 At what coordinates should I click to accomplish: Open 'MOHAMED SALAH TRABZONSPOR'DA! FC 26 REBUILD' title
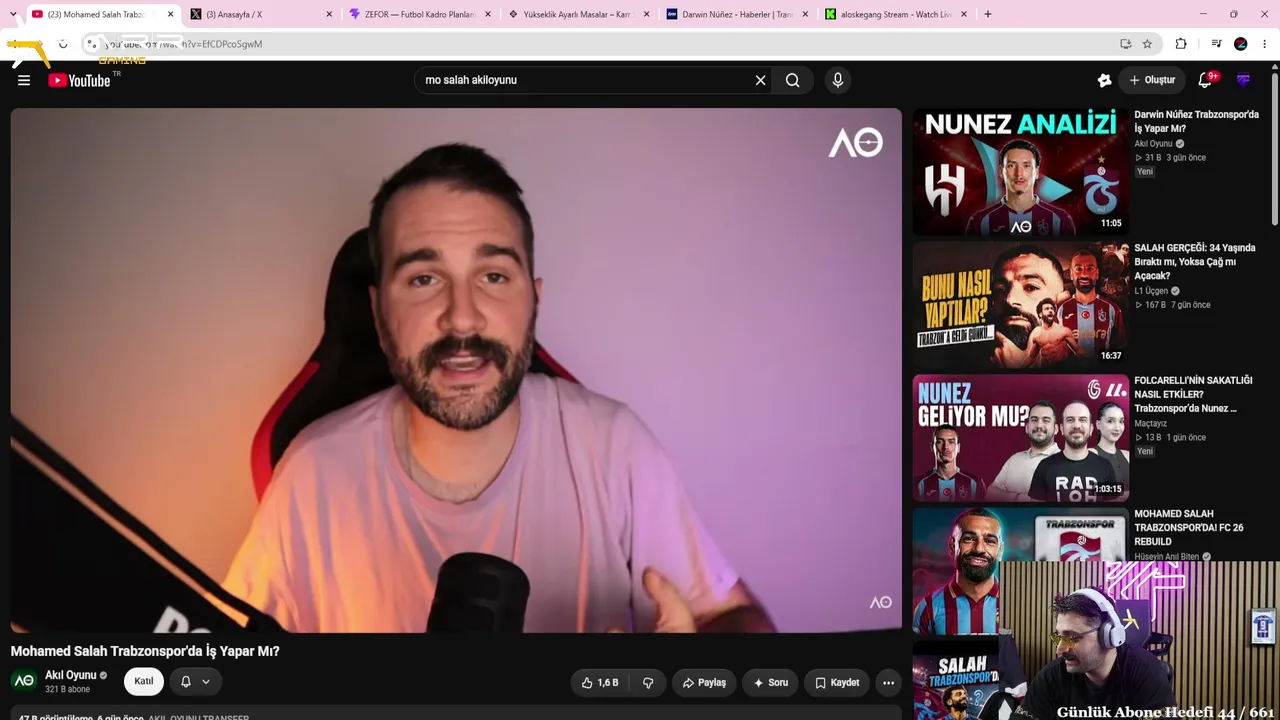[x=1189, y=527]
